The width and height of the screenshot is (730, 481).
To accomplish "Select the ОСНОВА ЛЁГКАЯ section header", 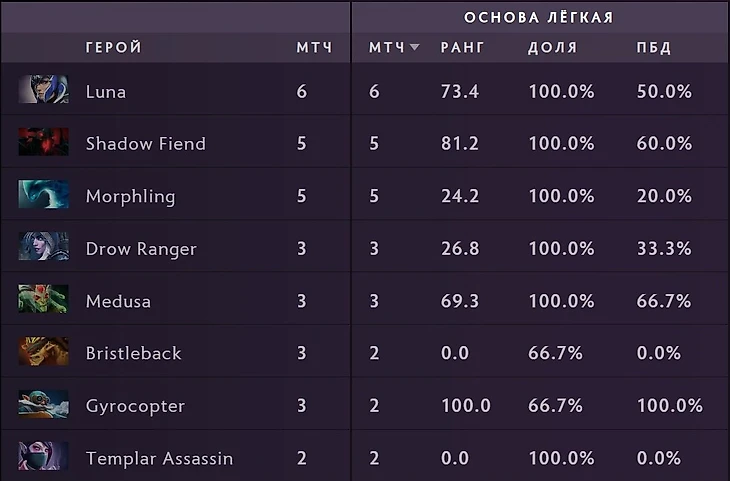I will (x=539, y=18).
